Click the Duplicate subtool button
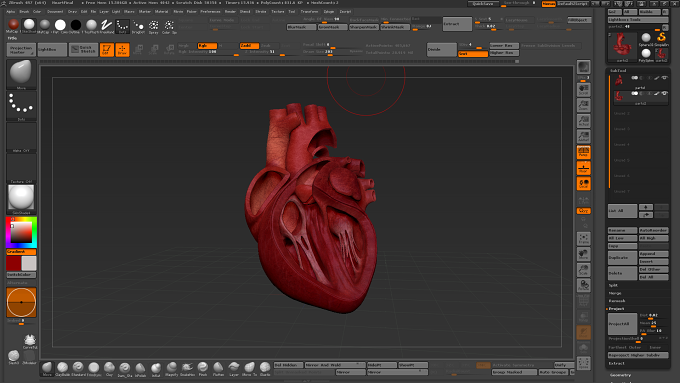680x383 pixels. [x=622, y=258]
